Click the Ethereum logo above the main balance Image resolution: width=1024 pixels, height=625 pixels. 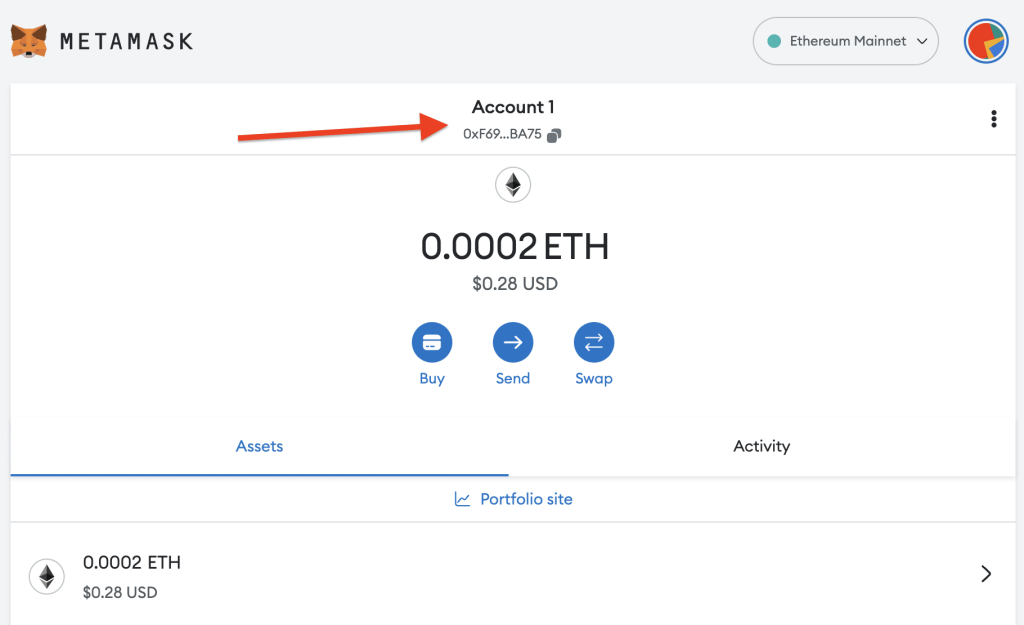pyautogui.click(x=513, y=185)
